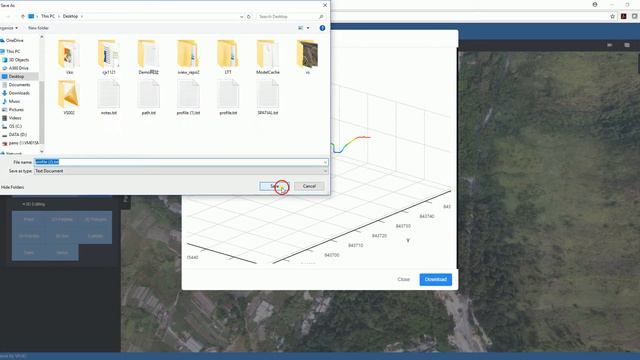640x360 pixels.
Task: Select Desktop in the navigation pane
Action: click(x=16, y=77)
